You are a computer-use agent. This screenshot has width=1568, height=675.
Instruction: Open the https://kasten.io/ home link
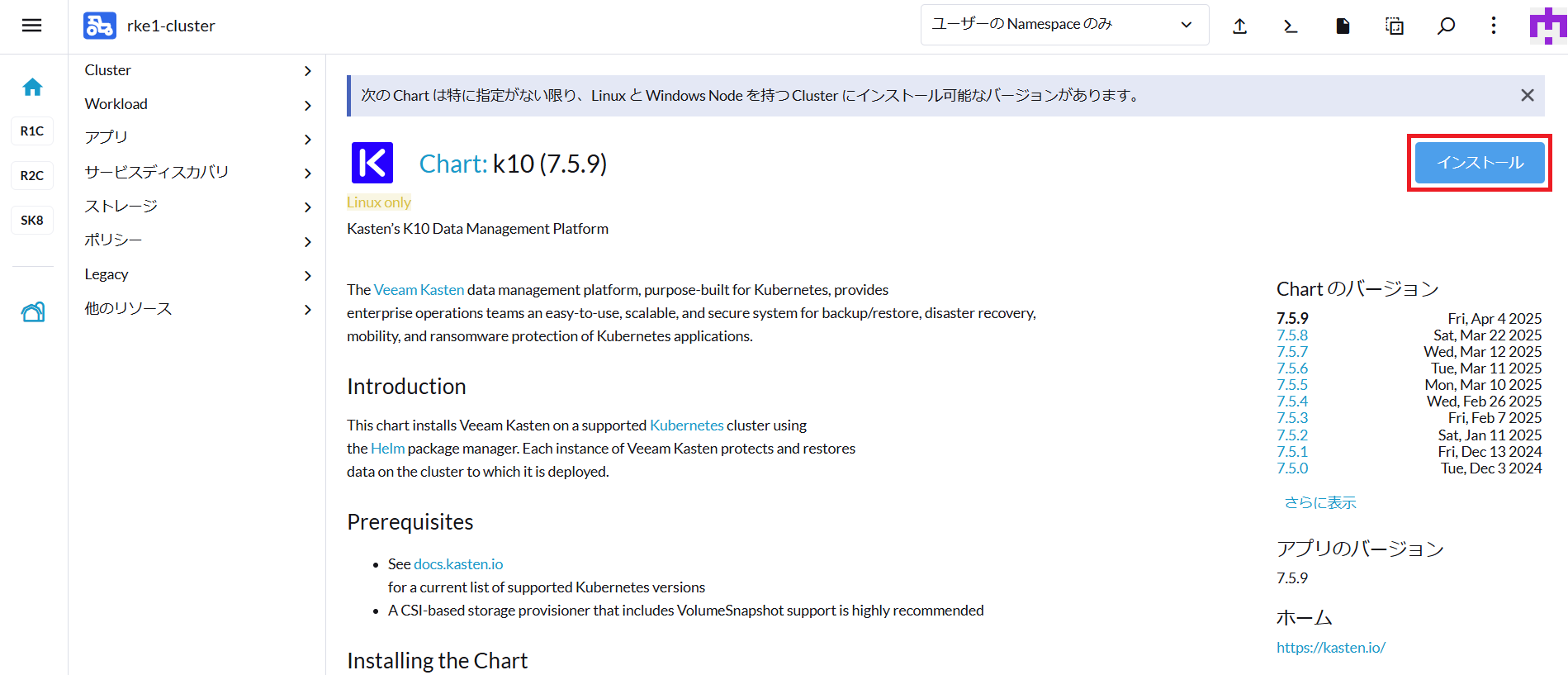[x=1331, y=648]
